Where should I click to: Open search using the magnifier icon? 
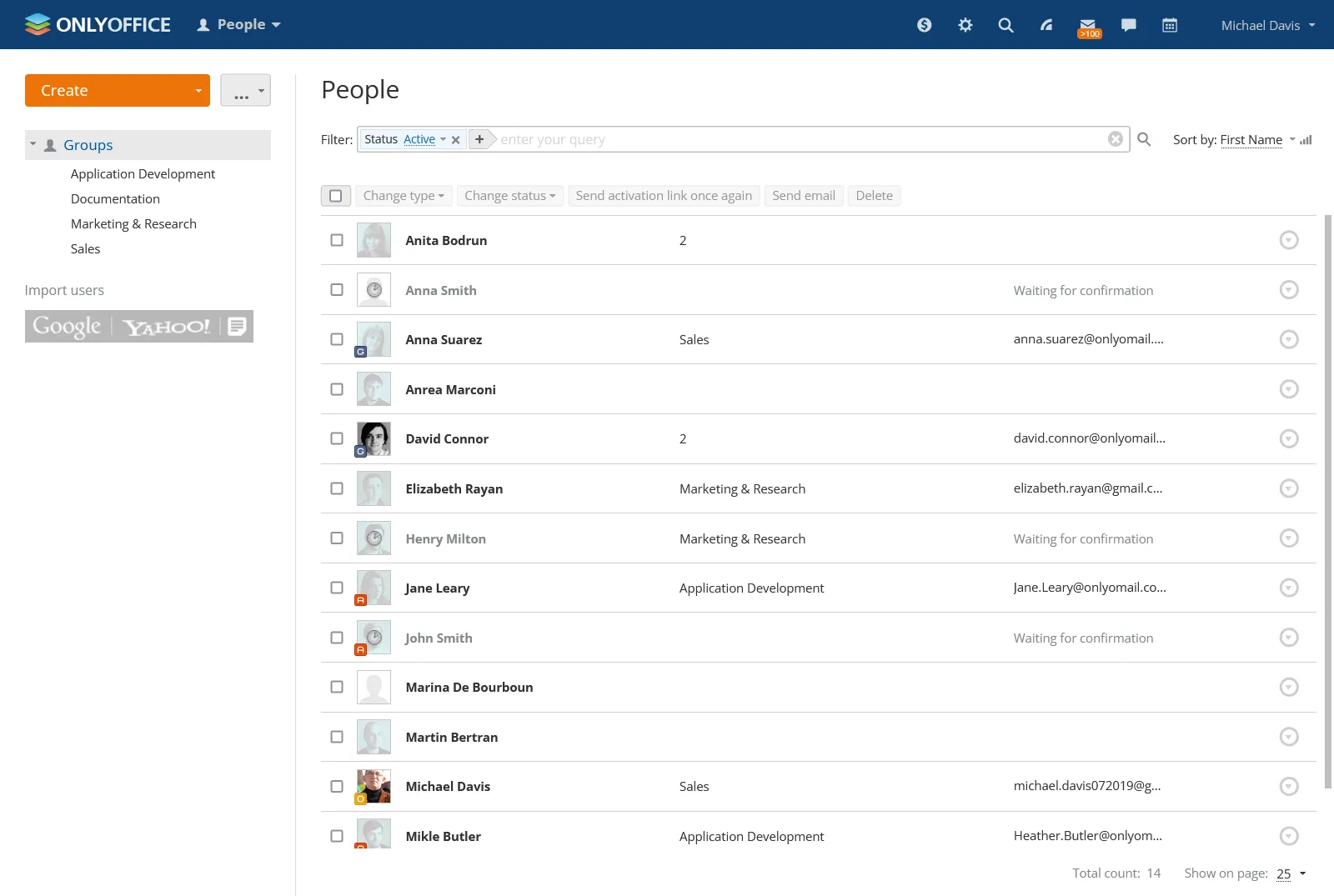pos(1006,25)
